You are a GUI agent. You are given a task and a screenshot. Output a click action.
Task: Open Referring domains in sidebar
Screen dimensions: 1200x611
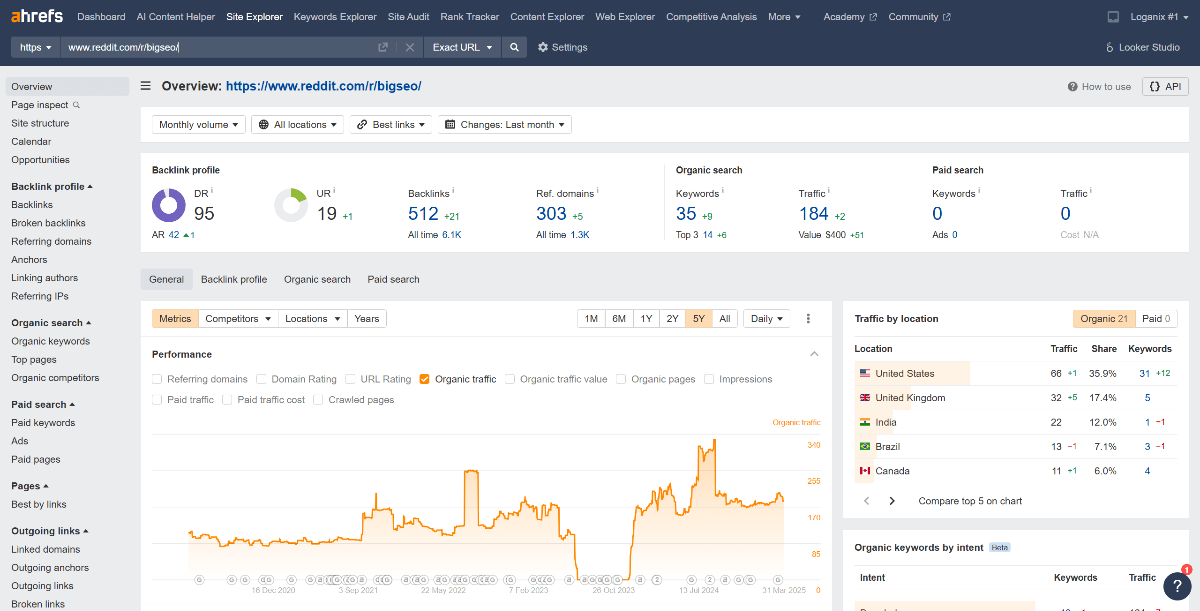pos(51,241)
